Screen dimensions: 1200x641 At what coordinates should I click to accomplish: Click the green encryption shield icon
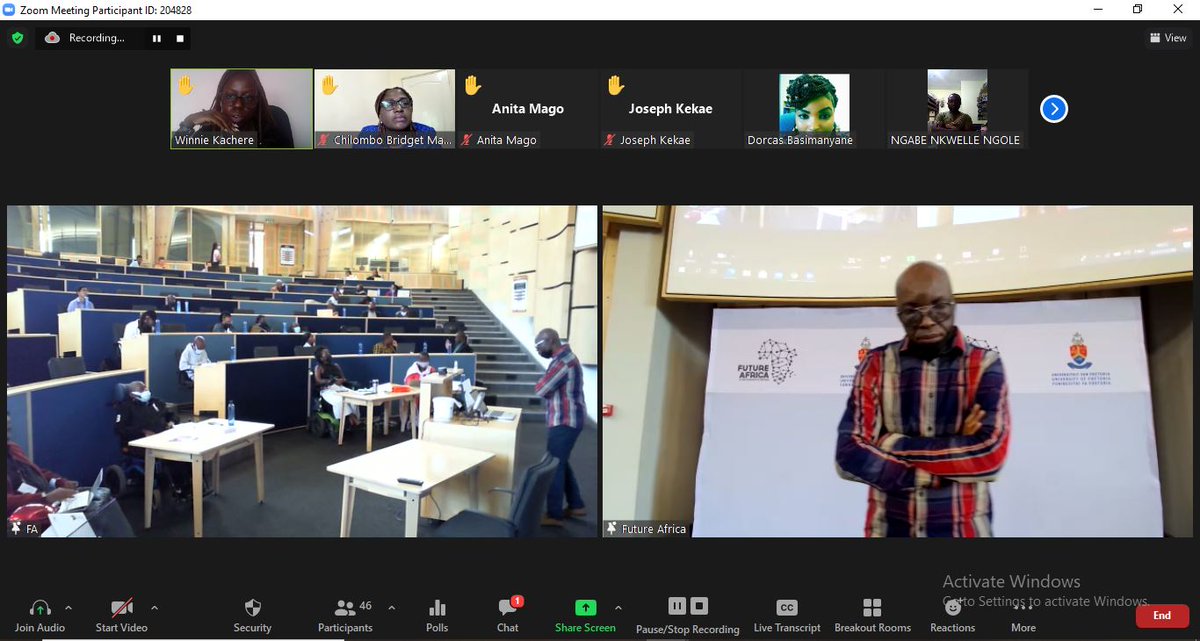[17, 38]
